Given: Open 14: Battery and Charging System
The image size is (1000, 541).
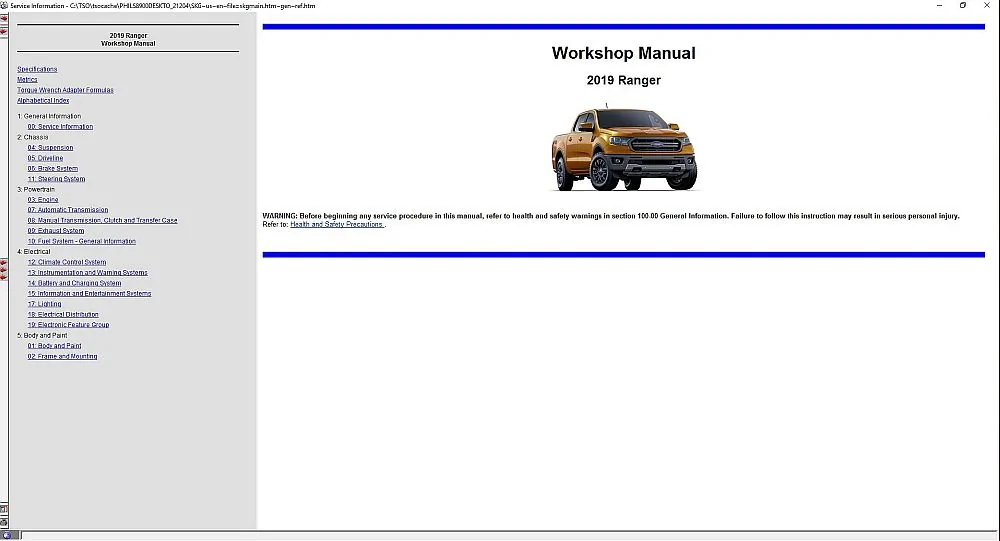Looking at the screenshot, I should [74, 283].
